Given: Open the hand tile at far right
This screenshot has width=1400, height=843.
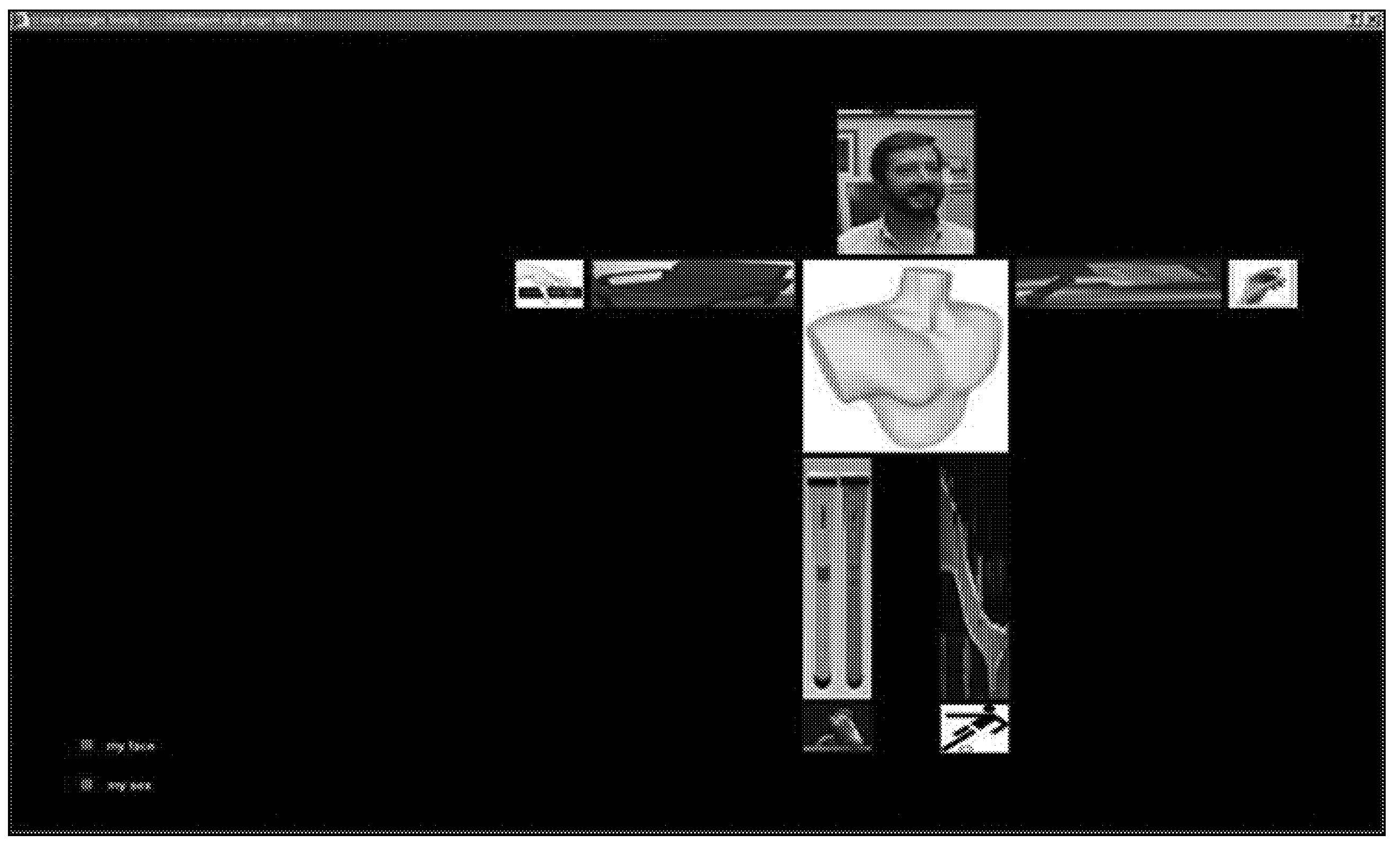Looking at the screenshot, I should 1262,283.
